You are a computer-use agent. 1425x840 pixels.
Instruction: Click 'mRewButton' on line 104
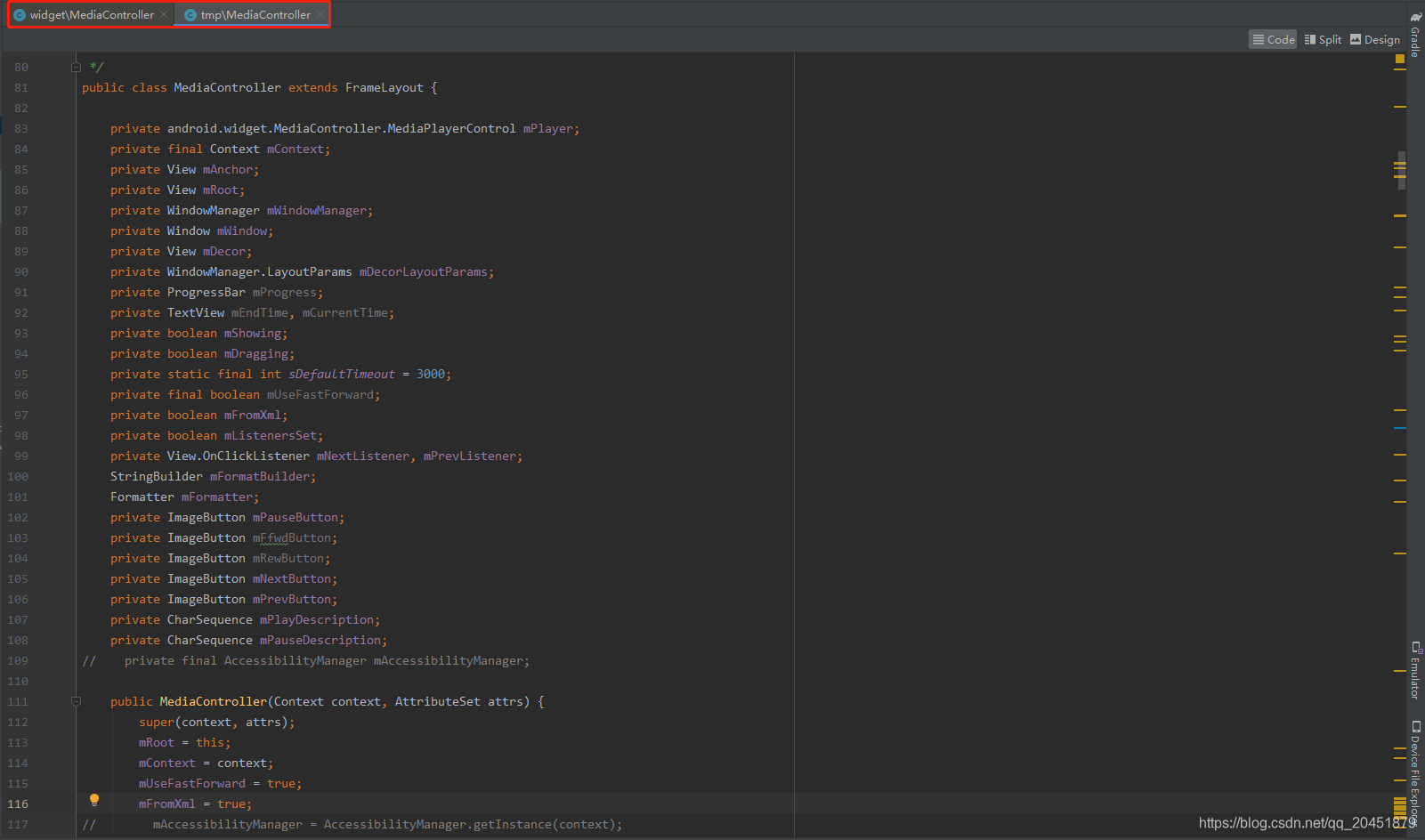(287, 558)
